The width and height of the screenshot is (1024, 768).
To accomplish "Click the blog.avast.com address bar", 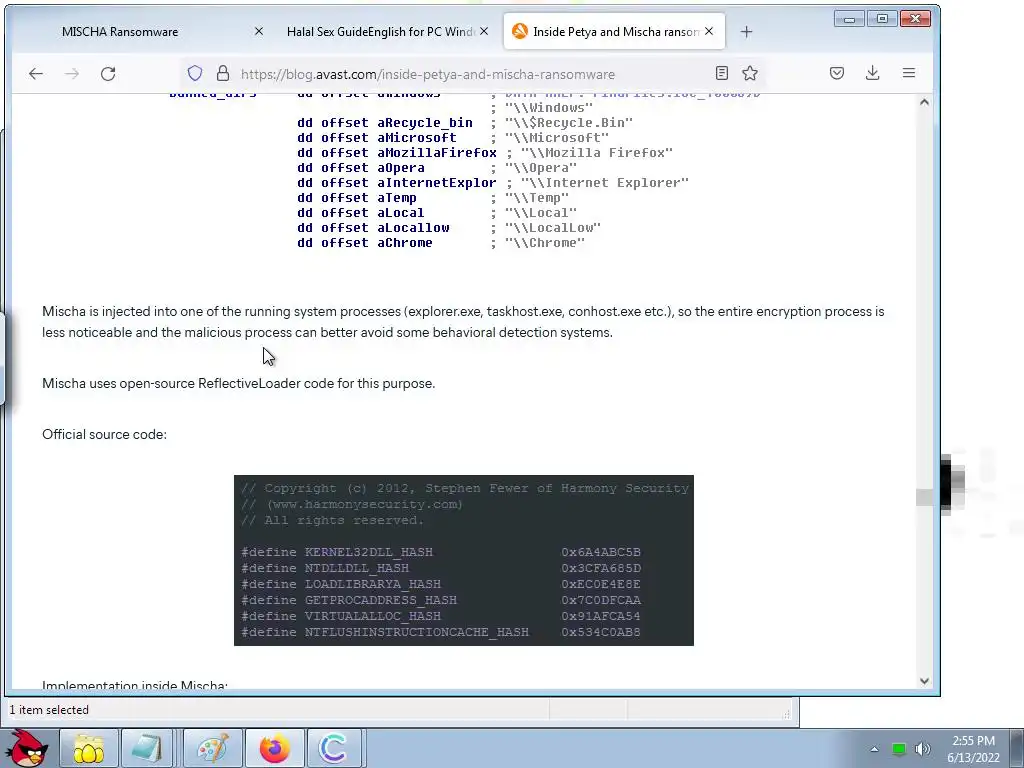I will tap(428, 74).
